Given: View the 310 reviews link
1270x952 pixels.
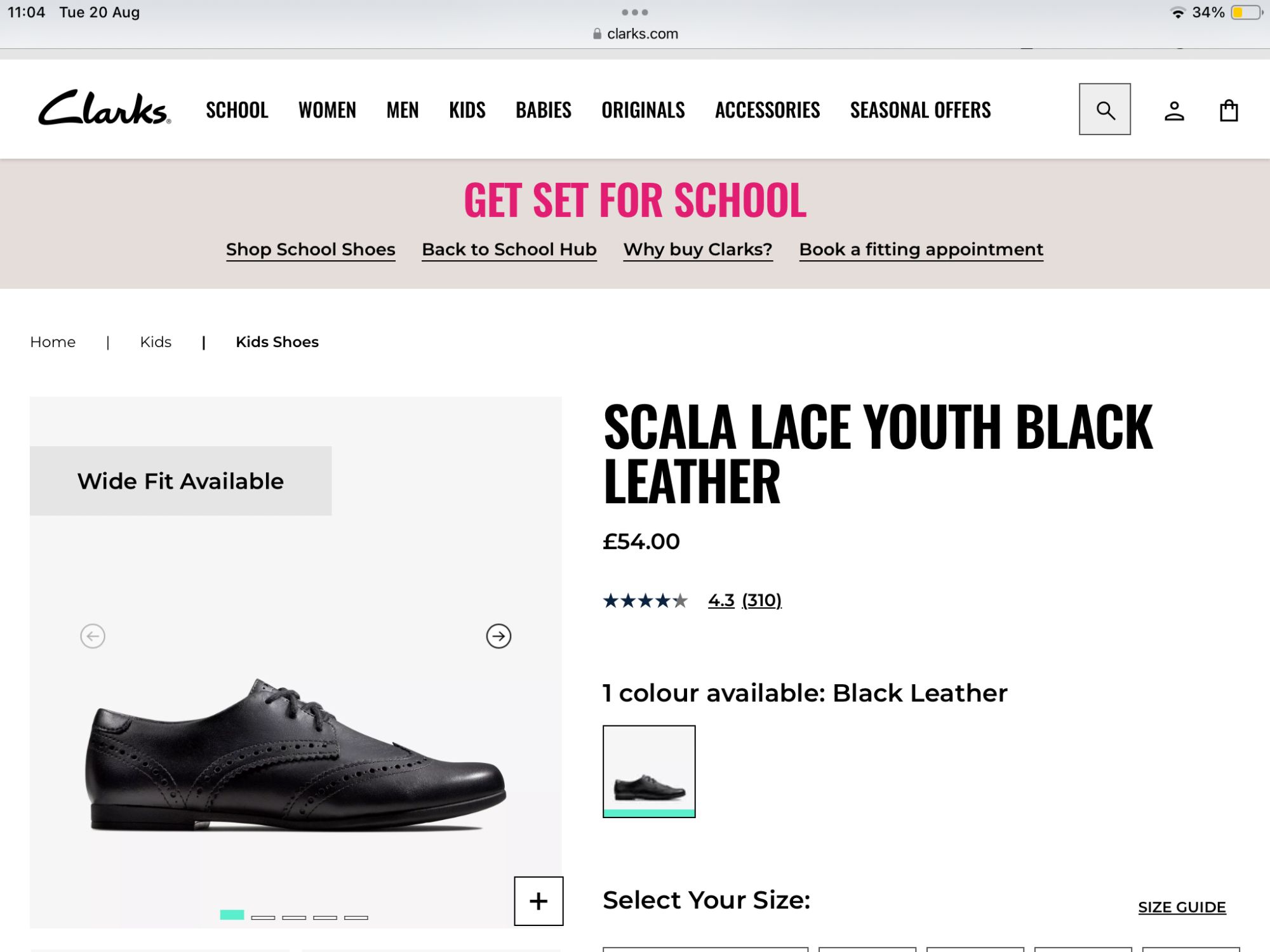Looking at the screenshot, I should tap(761, 600).
